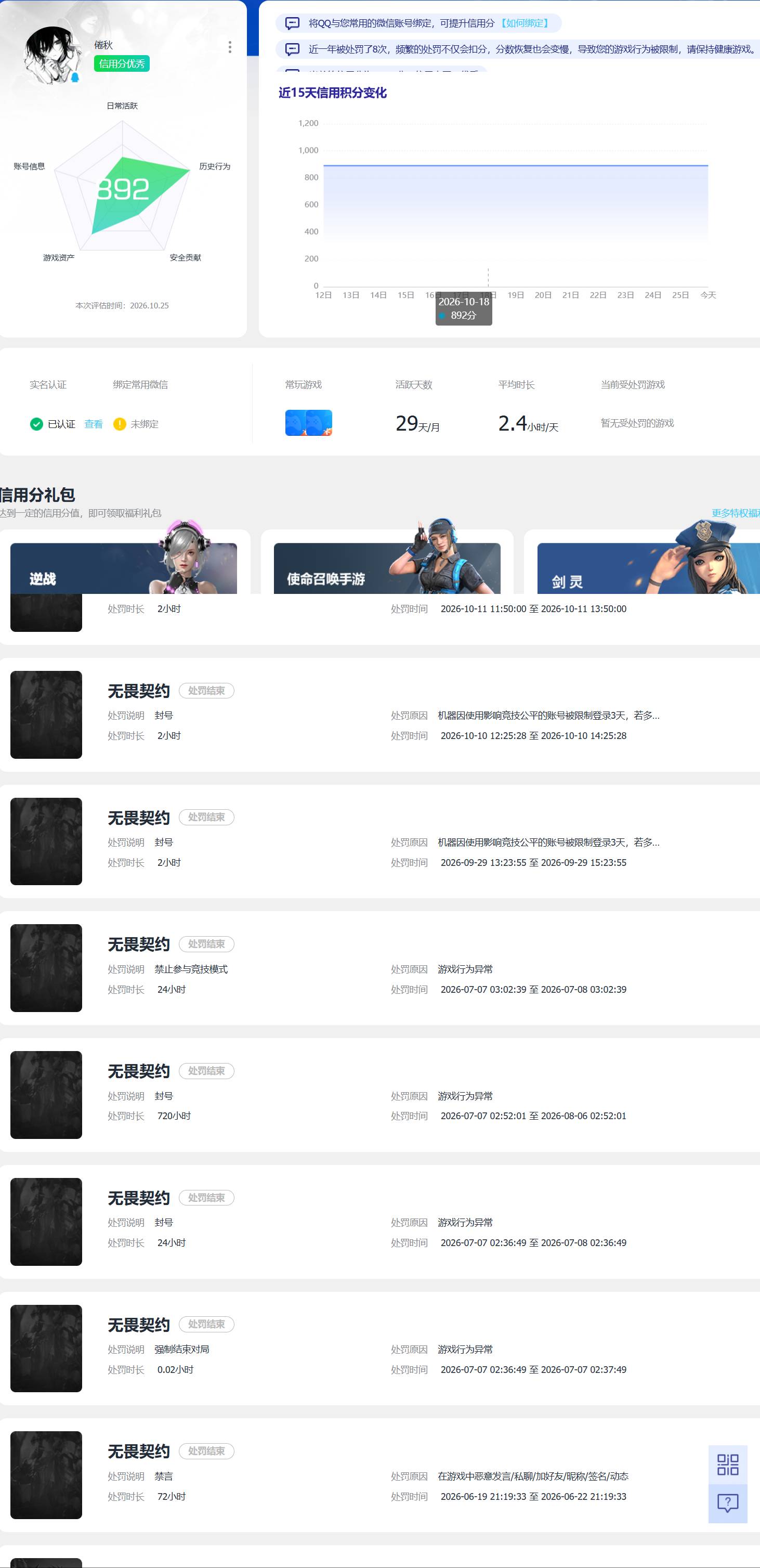Click the 历史行为 radar label
760x1568 pixels.
[215, 166]
